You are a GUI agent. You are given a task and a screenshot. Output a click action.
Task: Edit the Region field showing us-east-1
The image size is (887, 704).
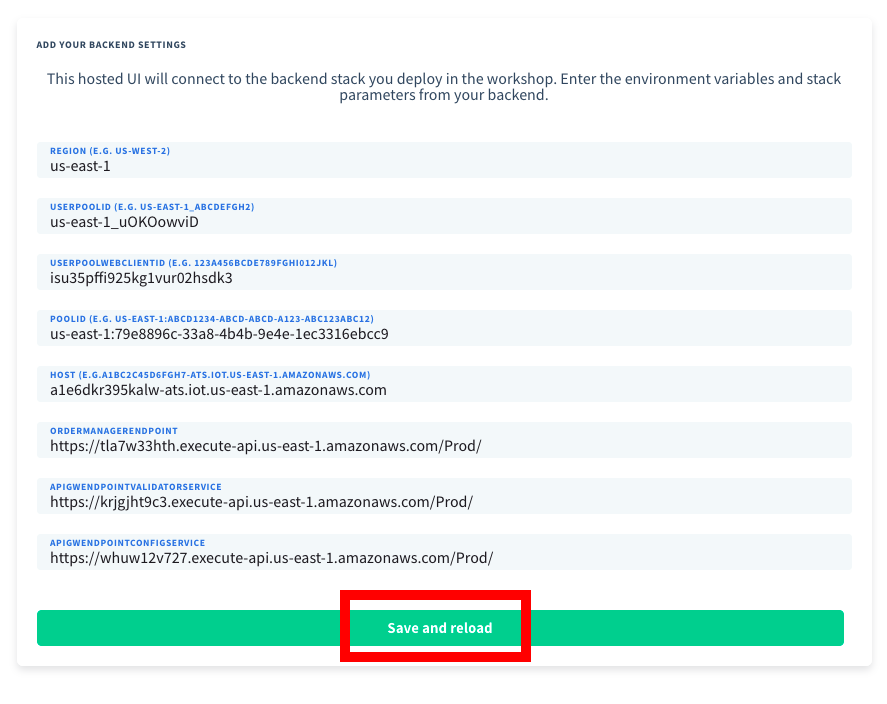pos(444,160)
